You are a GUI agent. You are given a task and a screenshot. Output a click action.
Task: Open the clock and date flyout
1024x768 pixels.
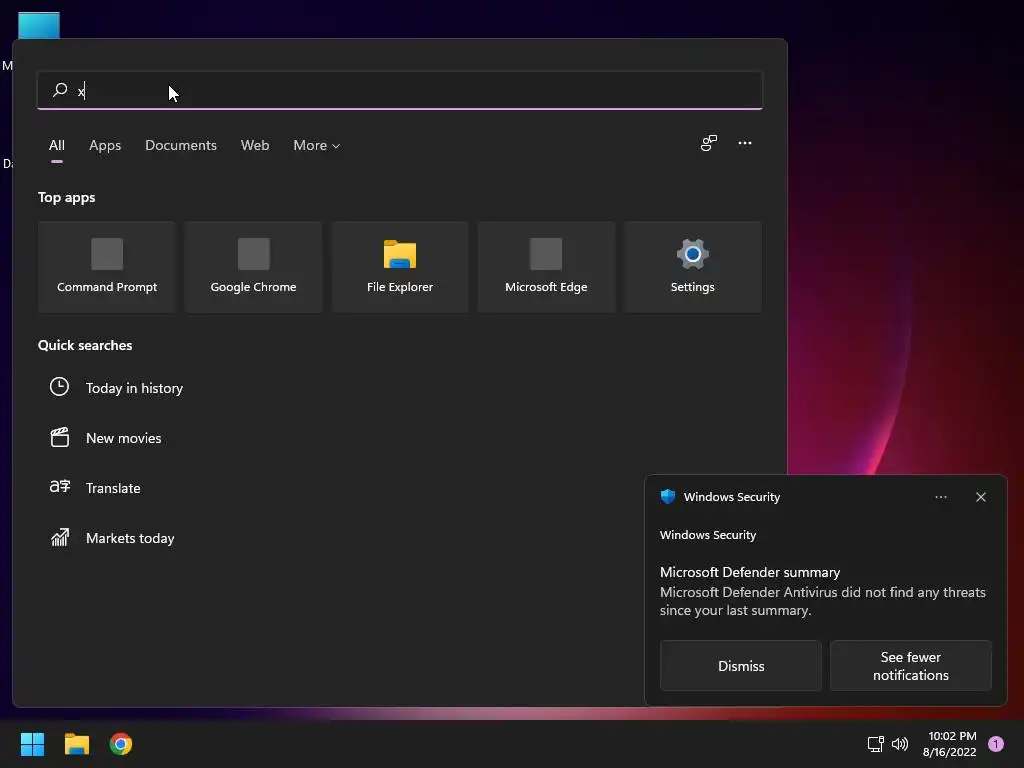click(x=950, y=744)
